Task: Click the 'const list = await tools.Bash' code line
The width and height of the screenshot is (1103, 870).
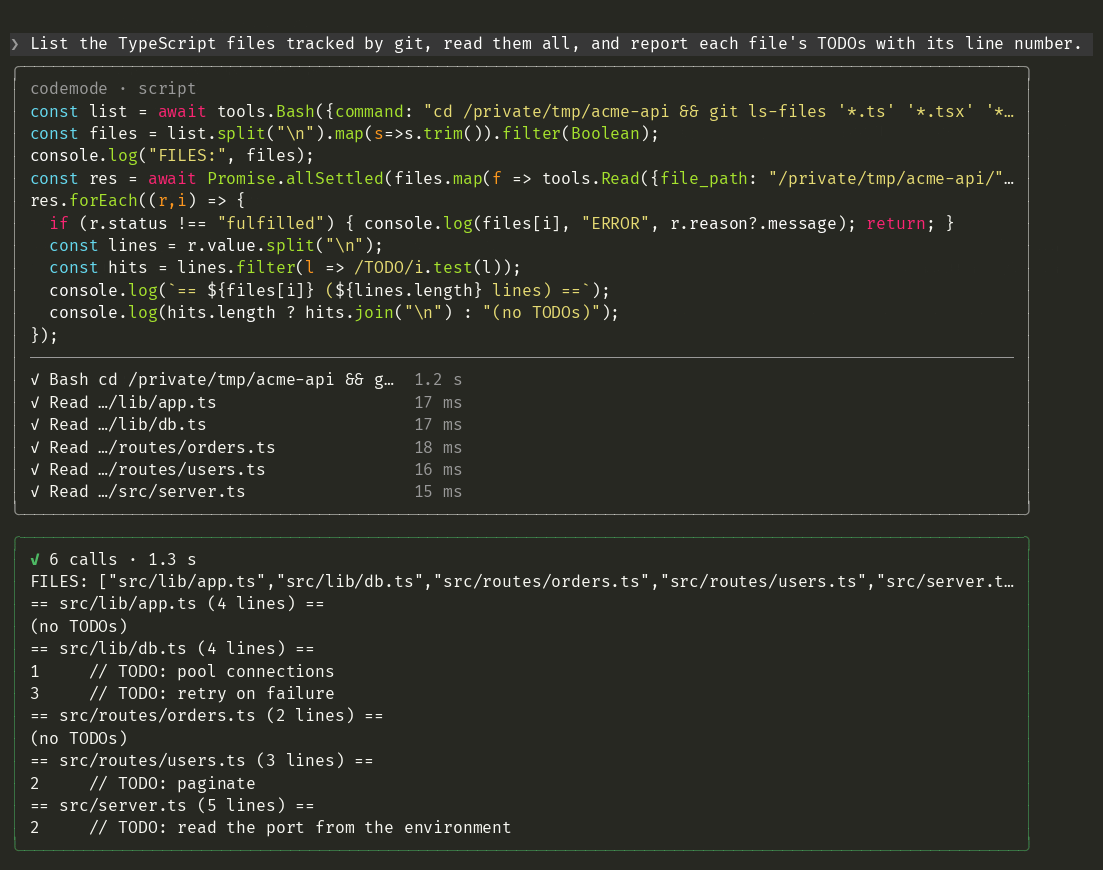Action: pos(522,111)
